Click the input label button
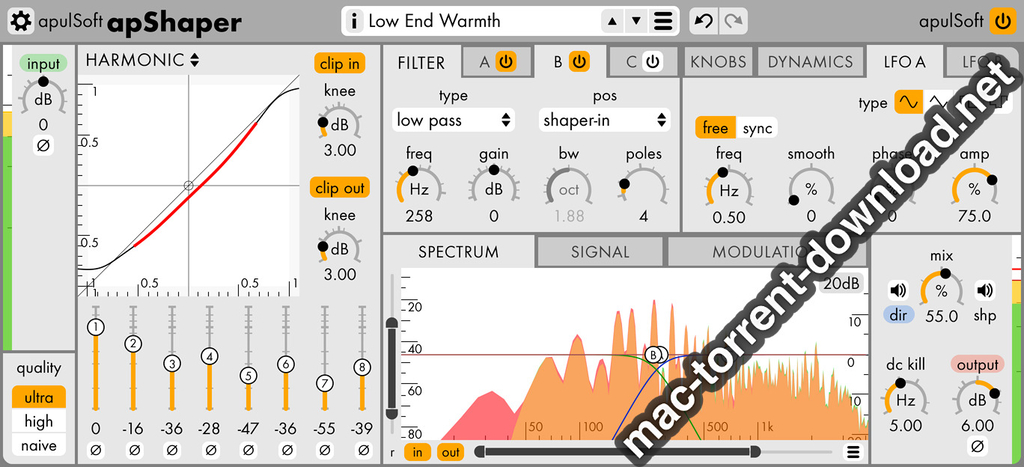 tap(43, 64)
